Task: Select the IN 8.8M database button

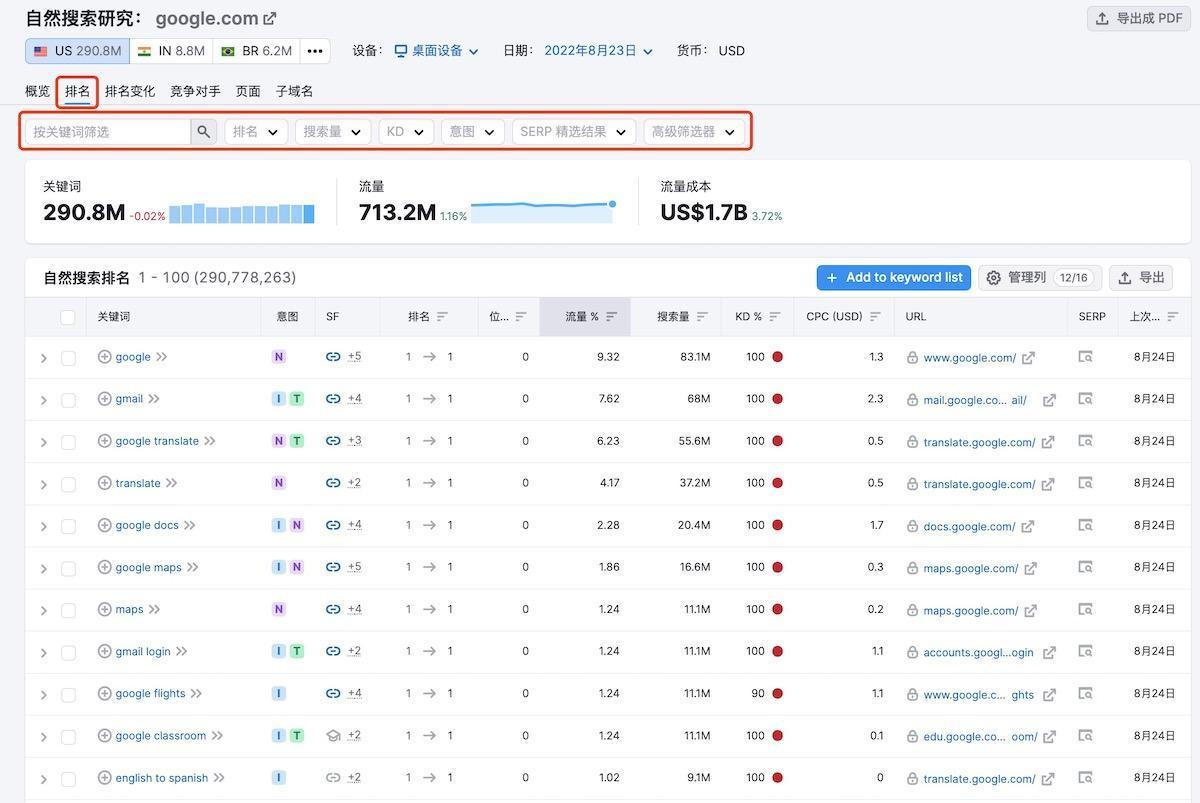Action: [x=171, y=51]
